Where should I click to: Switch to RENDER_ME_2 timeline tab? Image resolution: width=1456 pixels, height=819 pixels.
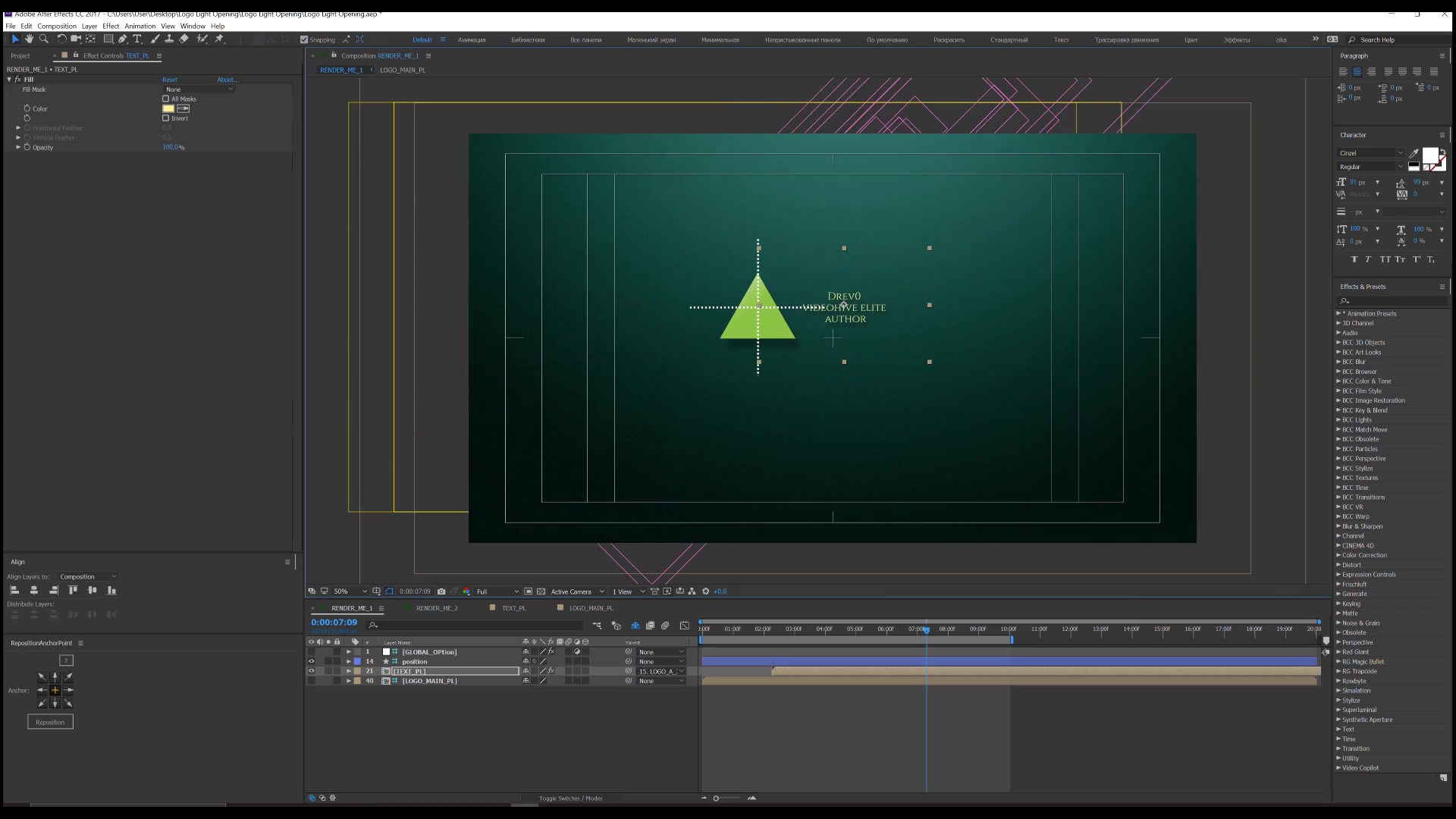point(437,608)
